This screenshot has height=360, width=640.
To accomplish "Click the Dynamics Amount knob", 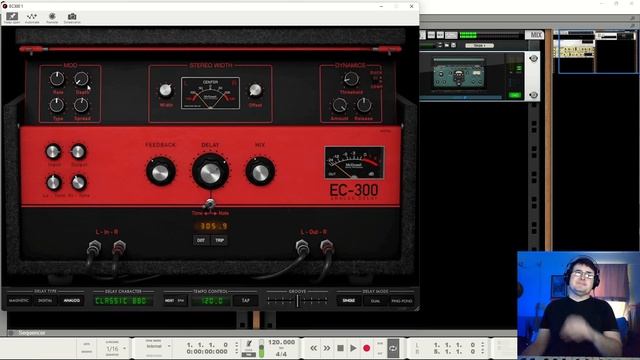I will [339, 105].
